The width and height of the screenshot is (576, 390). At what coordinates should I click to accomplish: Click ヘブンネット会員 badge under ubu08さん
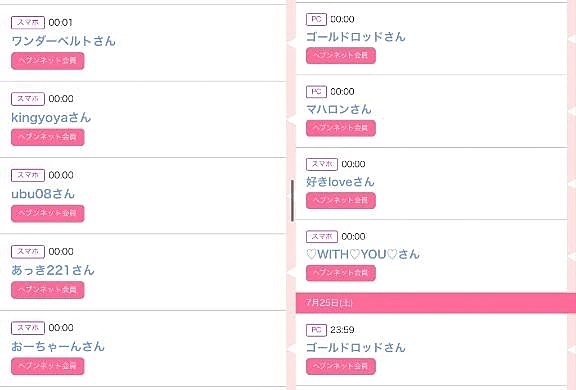click(x=48, y=213)
